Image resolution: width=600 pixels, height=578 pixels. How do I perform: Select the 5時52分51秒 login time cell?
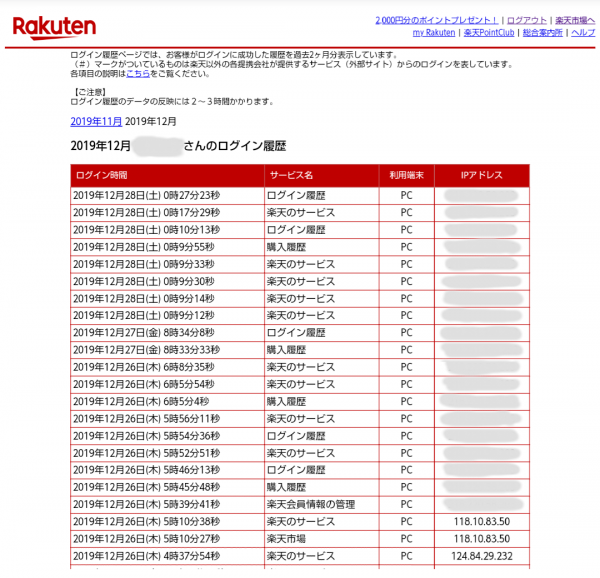coord(167,453)
